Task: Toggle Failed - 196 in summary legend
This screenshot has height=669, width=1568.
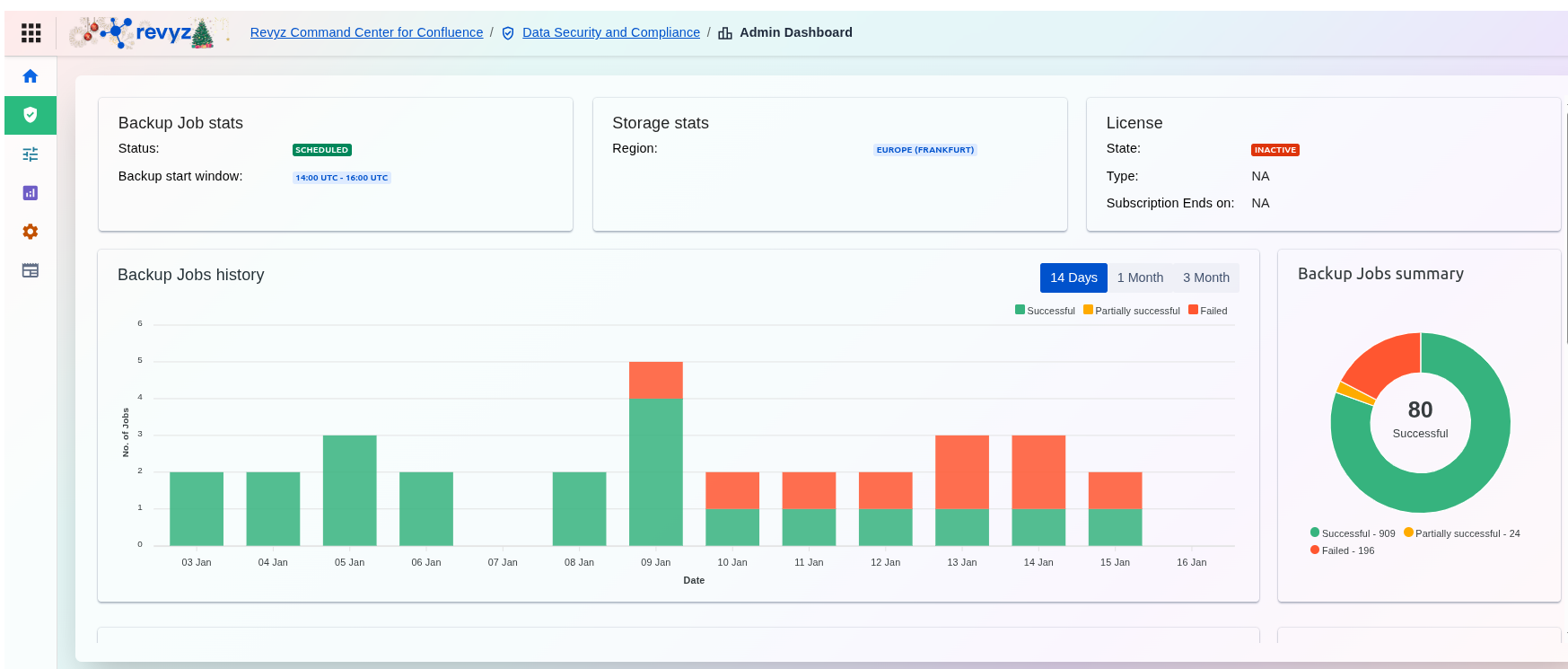Action: (x=1342, y=550)
